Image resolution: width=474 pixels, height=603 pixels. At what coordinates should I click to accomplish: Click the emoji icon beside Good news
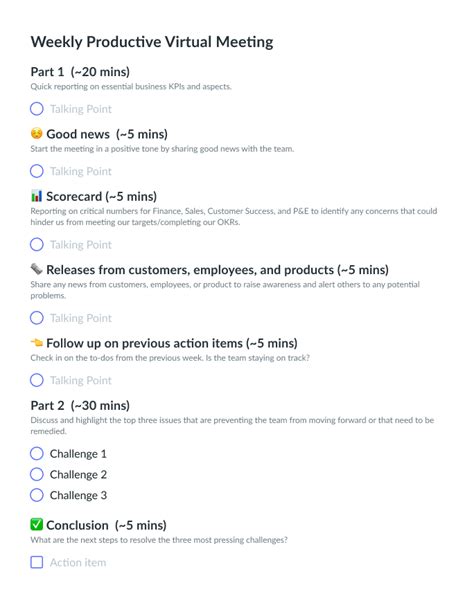[x=36, y=134]
